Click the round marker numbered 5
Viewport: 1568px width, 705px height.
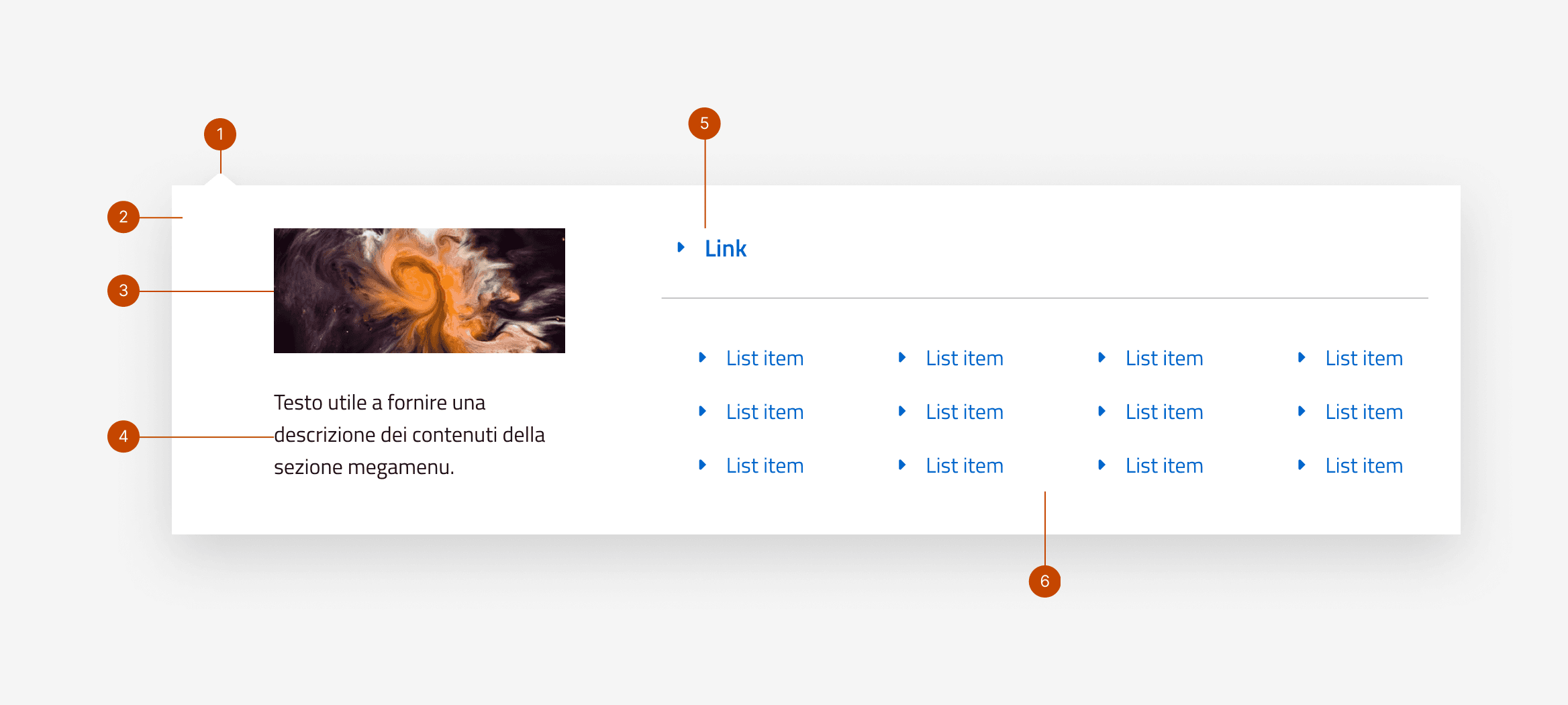click(704, 124)
